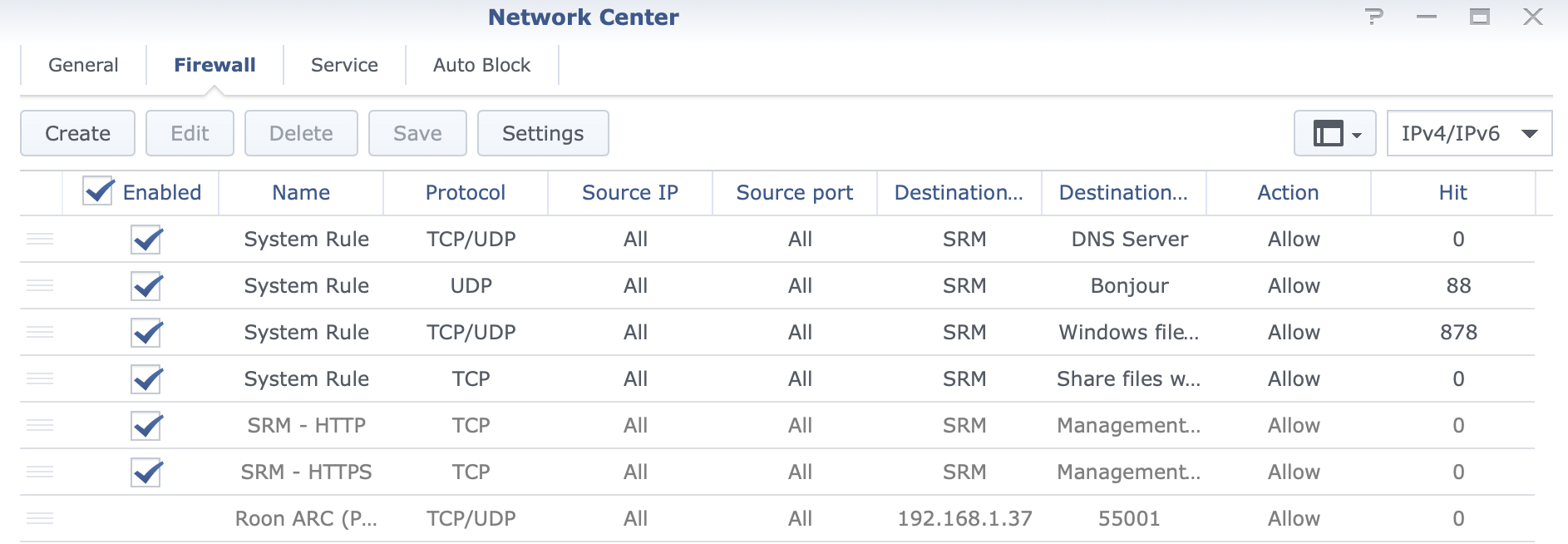The image size is (1568, 544).
Task: Uncheck the Bonjour rule checkbox
Action: point(146,287)
